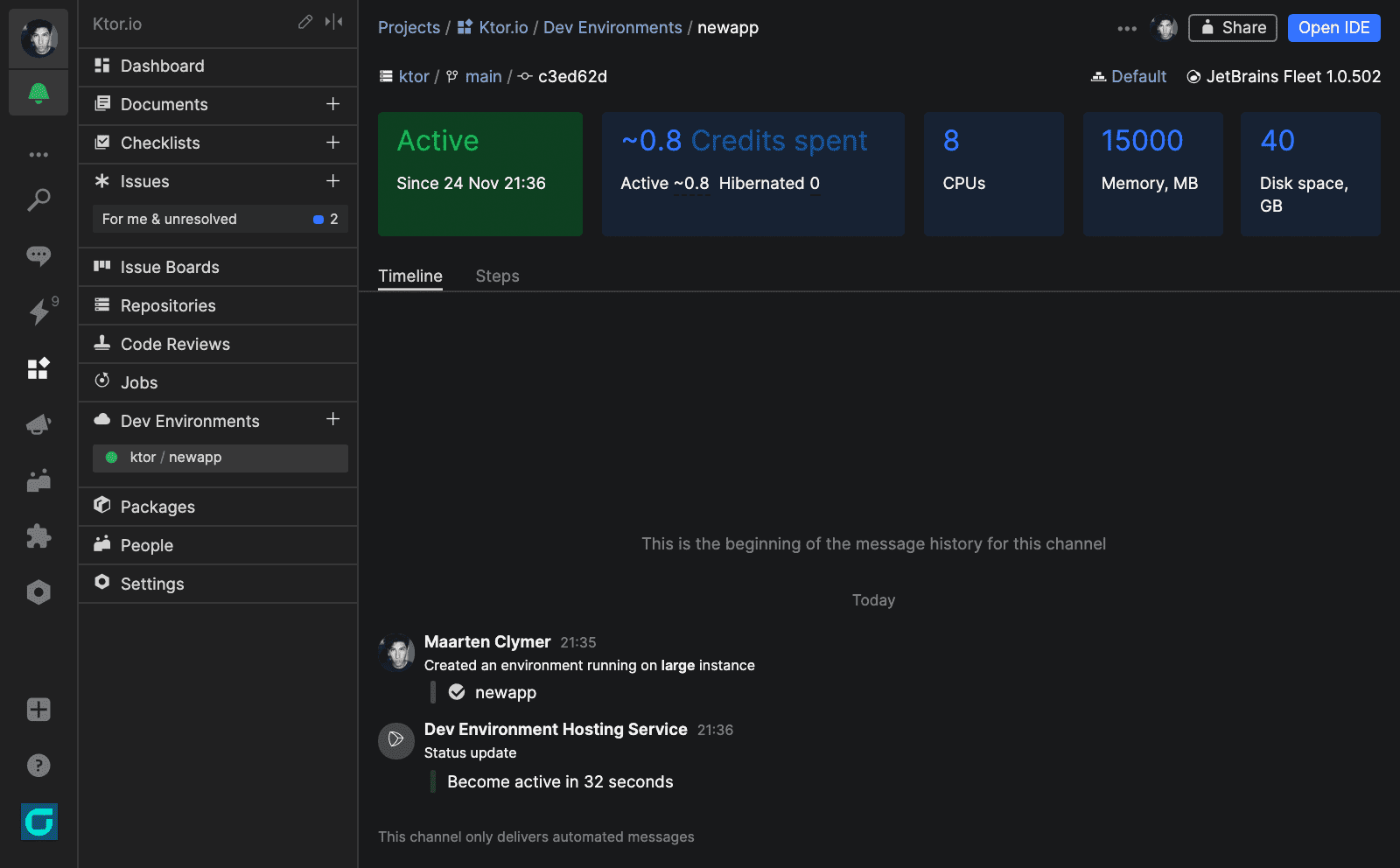Switch to the Steps tab
Viewport: 1400px width, 868px height.
point(497,276)
